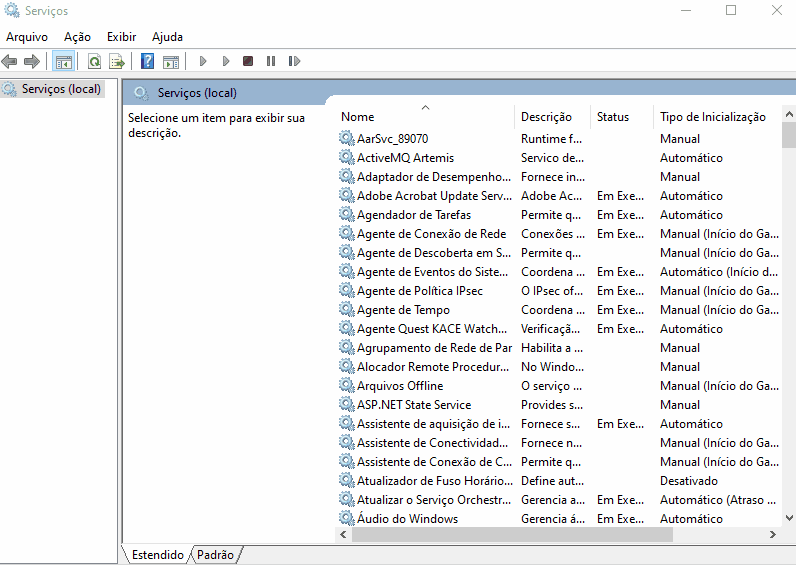Image resolution: width=796 pixels, height=565 pixels.
Task: Click the Back arrow toolbar icon
Action: pos(9,61)
